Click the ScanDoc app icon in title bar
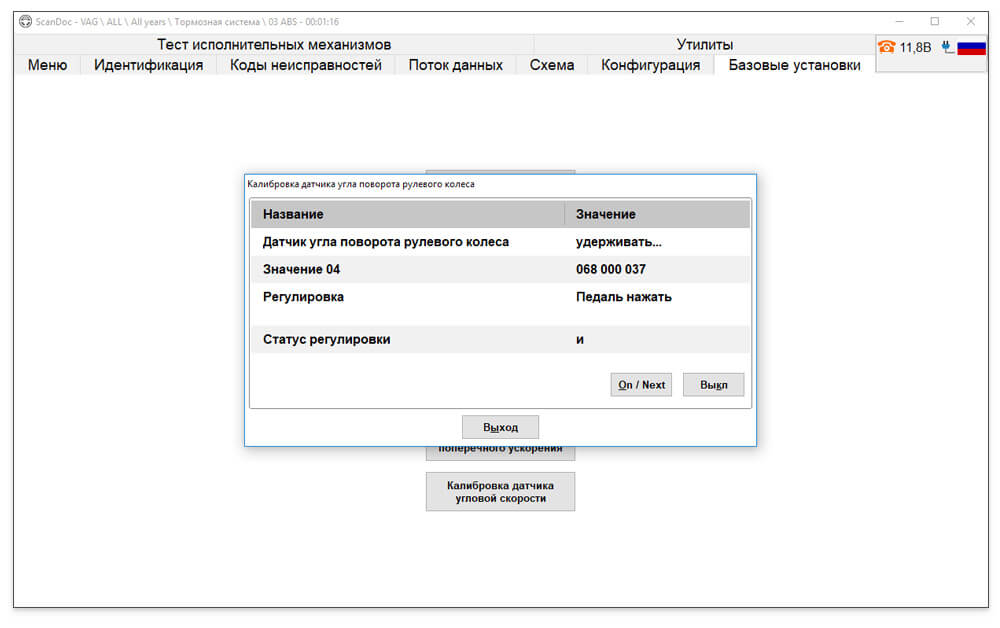Viewport: 1000px width, 628px height. (25, 21)
